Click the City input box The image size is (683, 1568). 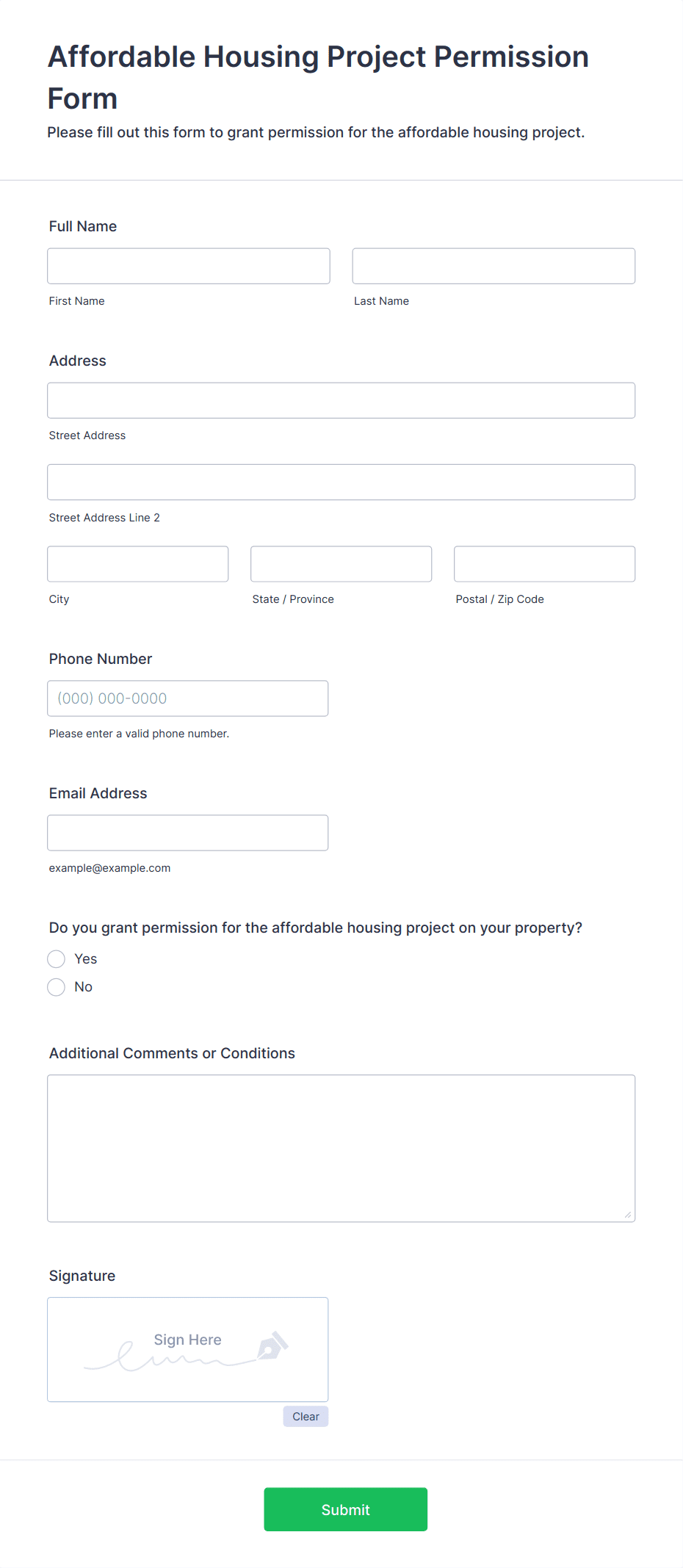tap(138, 564)
